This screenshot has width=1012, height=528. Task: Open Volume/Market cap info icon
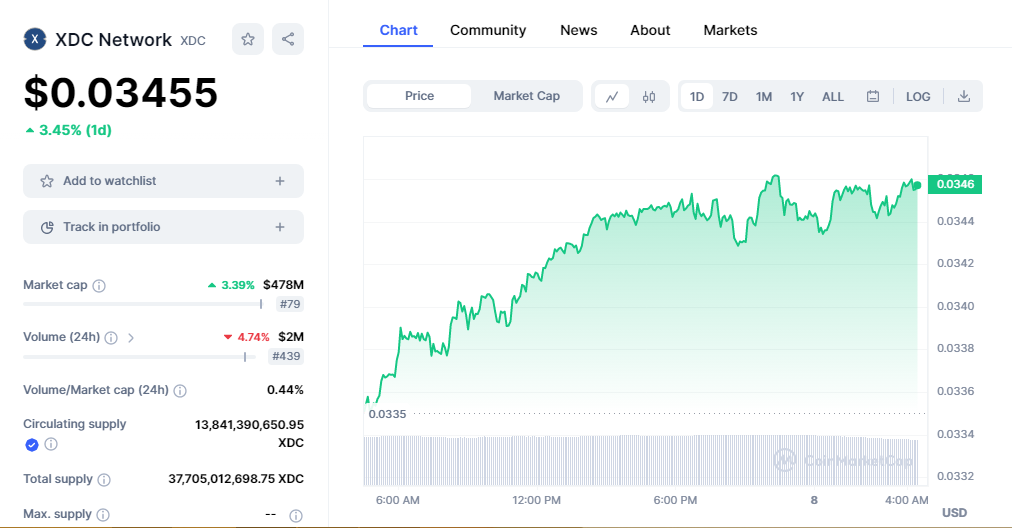[x=180, y=391]
